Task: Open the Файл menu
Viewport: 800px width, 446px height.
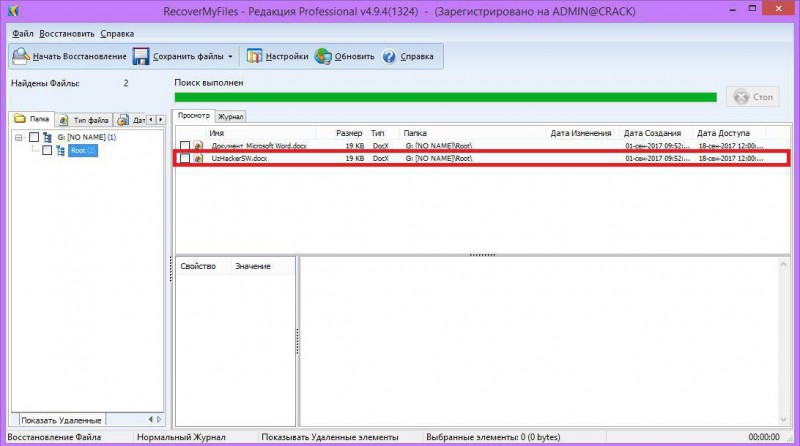Action: (x=22, y=34)
